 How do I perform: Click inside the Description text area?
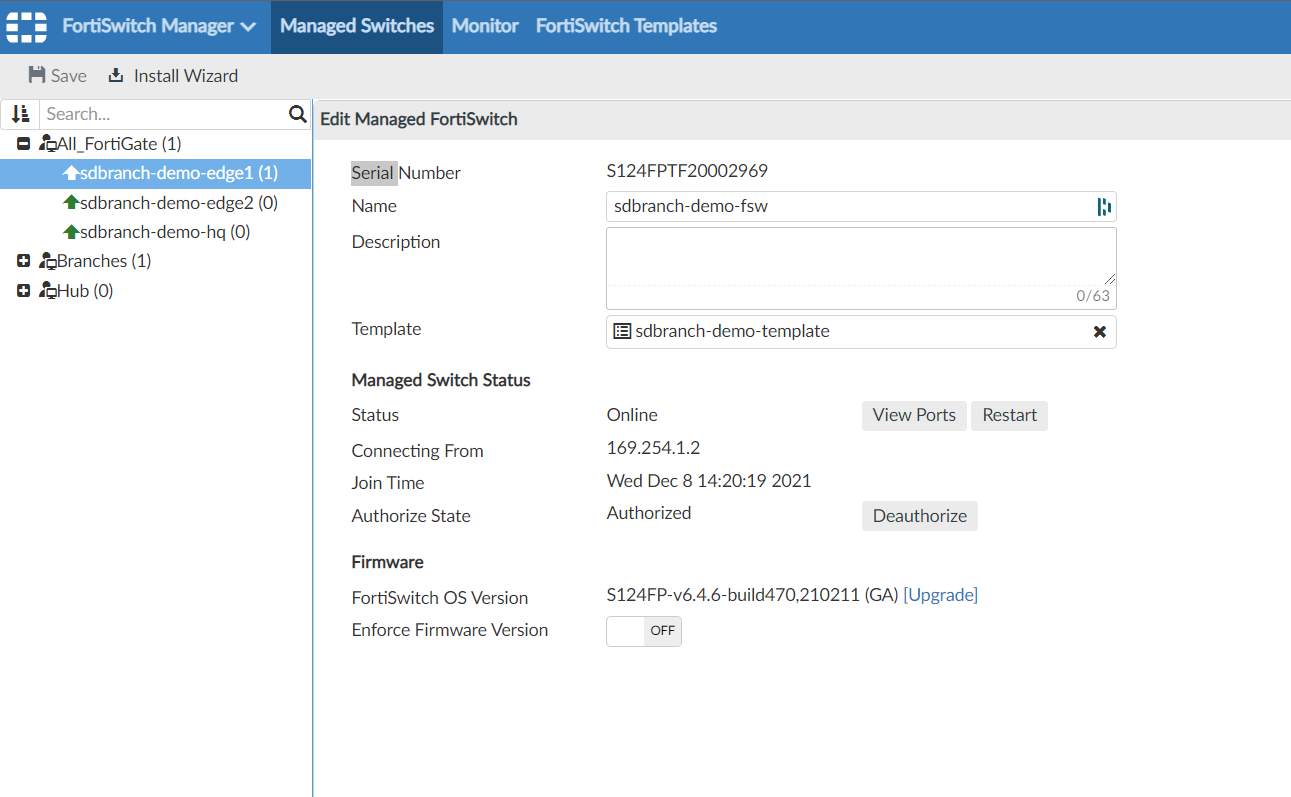click(860, 265)
